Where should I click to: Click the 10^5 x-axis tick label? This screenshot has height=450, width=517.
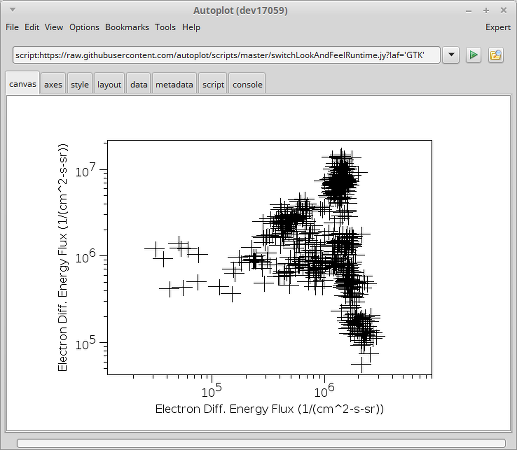click(211, 391)
